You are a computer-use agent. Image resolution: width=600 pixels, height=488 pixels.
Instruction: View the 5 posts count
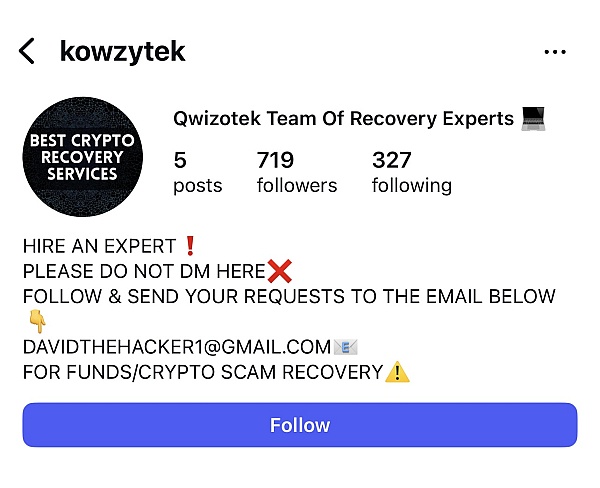click(197, 172)
